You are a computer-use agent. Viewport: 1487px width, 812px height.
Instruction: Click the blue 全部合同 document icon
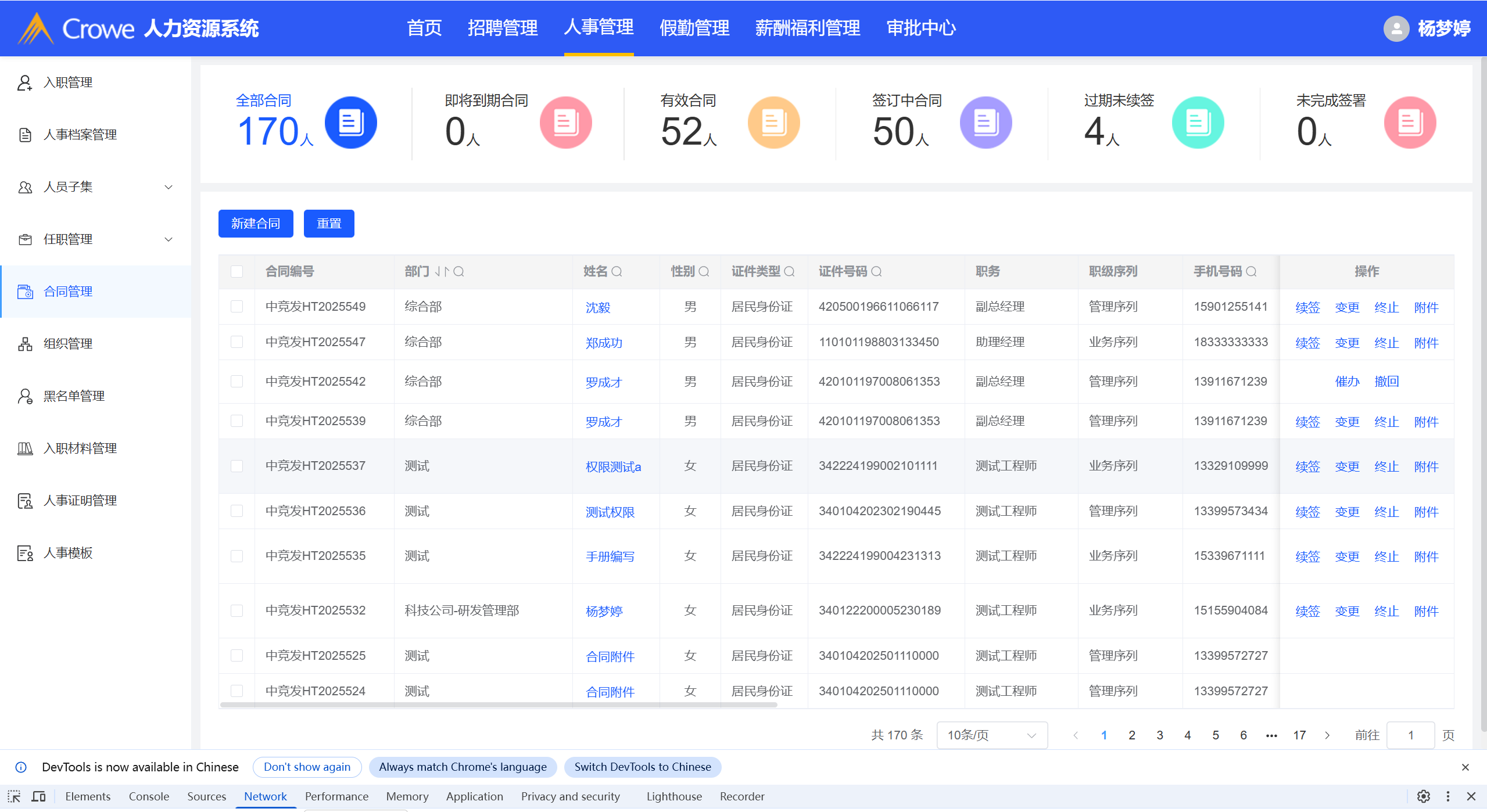350,123
